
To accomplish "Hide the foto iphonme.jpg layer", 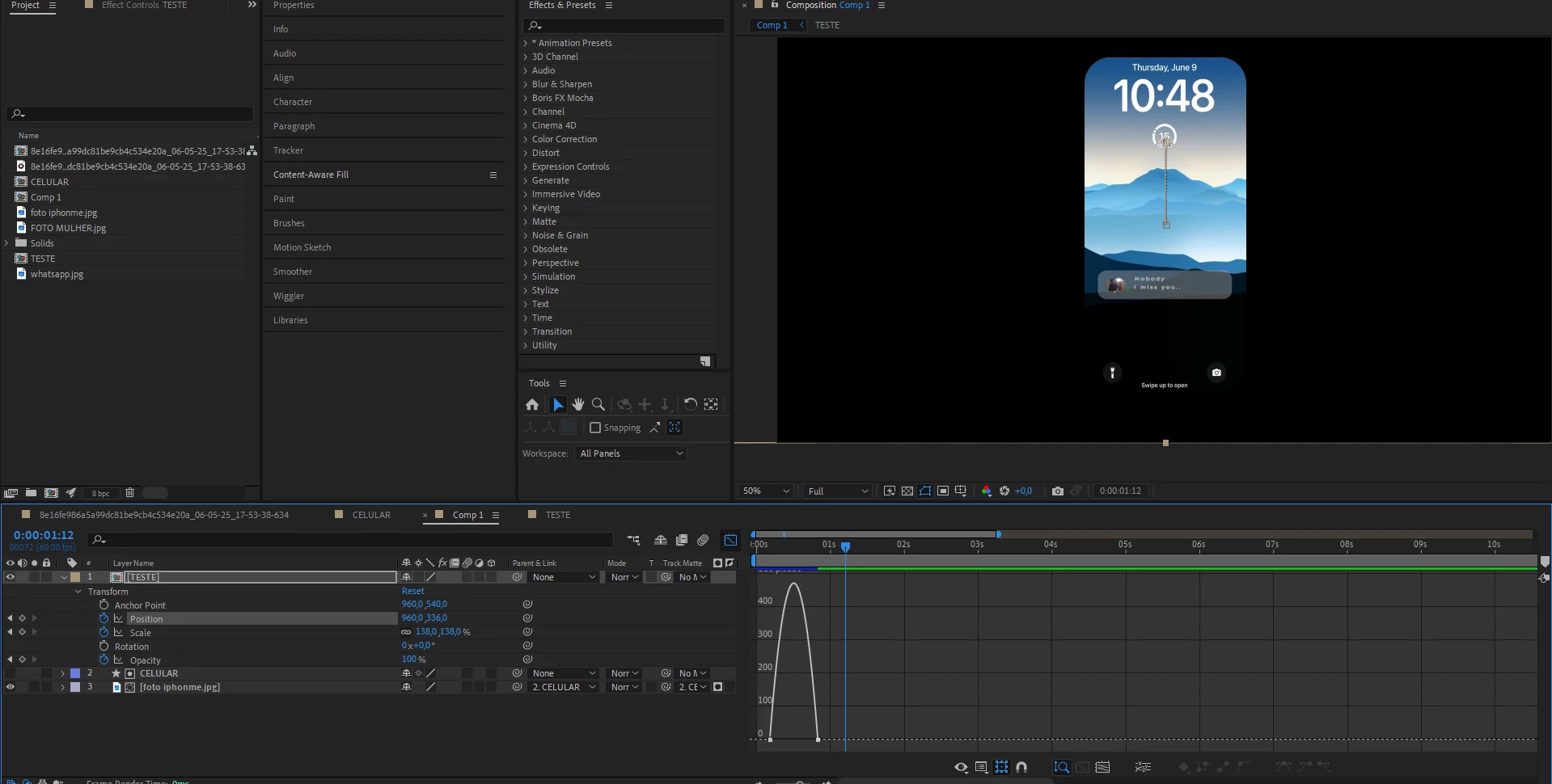I will (10, 687).
